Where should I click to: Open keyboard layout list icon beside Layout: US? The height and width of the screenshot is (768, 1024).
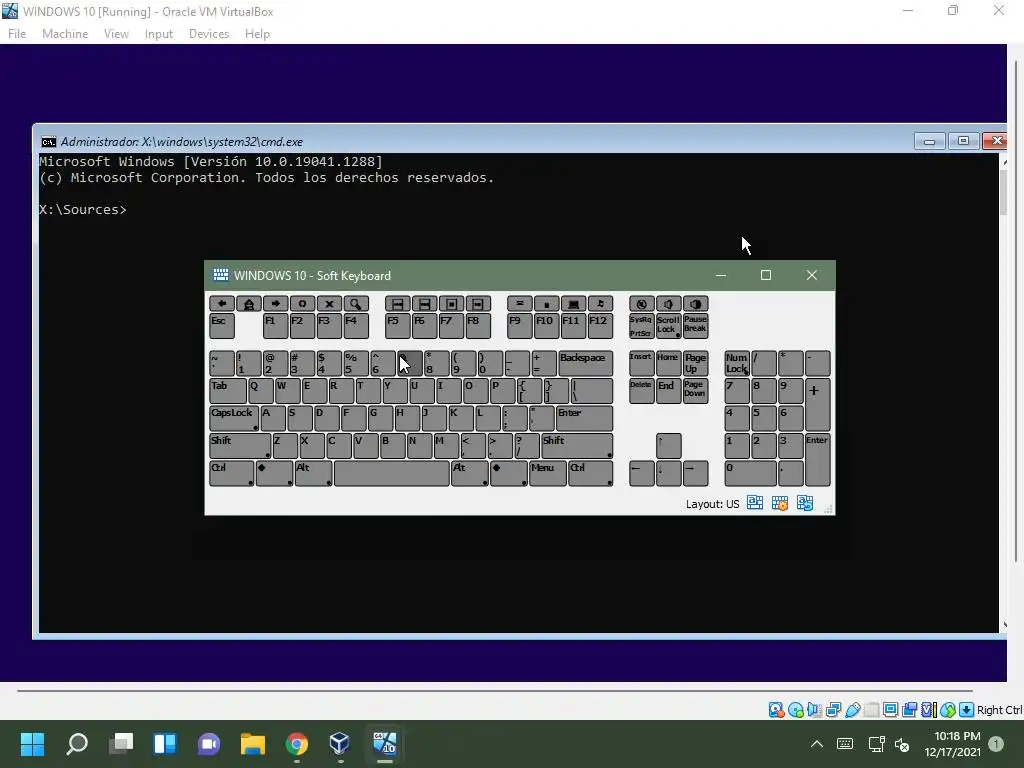(755, 503)
